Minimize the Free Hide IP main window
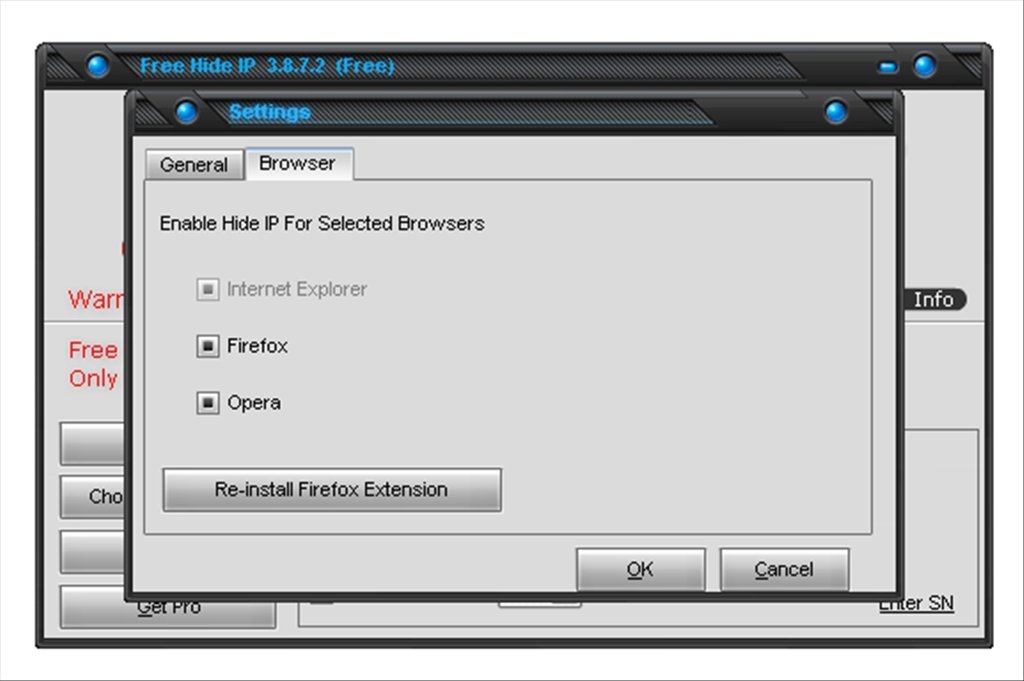1024x681 pixels. [x=888, y=67]
